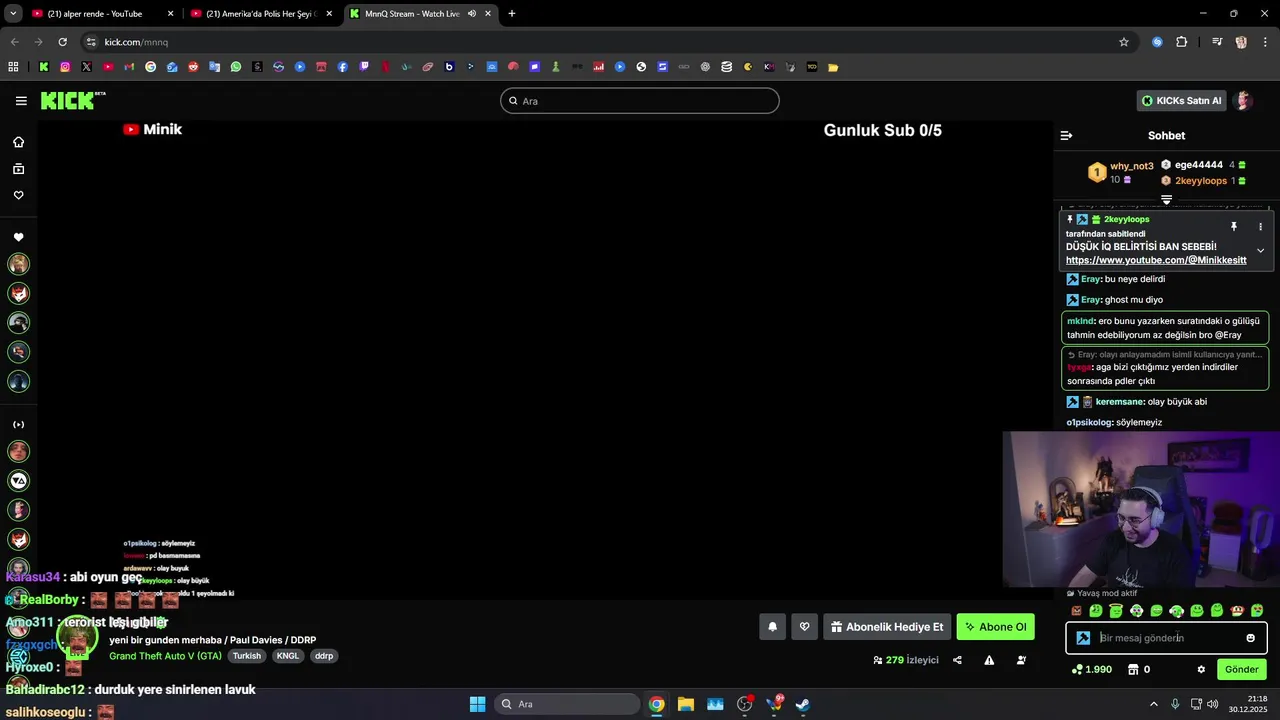Expand the pinned message chevron
Viewport: 1280px width, 720px height.
1260,250
